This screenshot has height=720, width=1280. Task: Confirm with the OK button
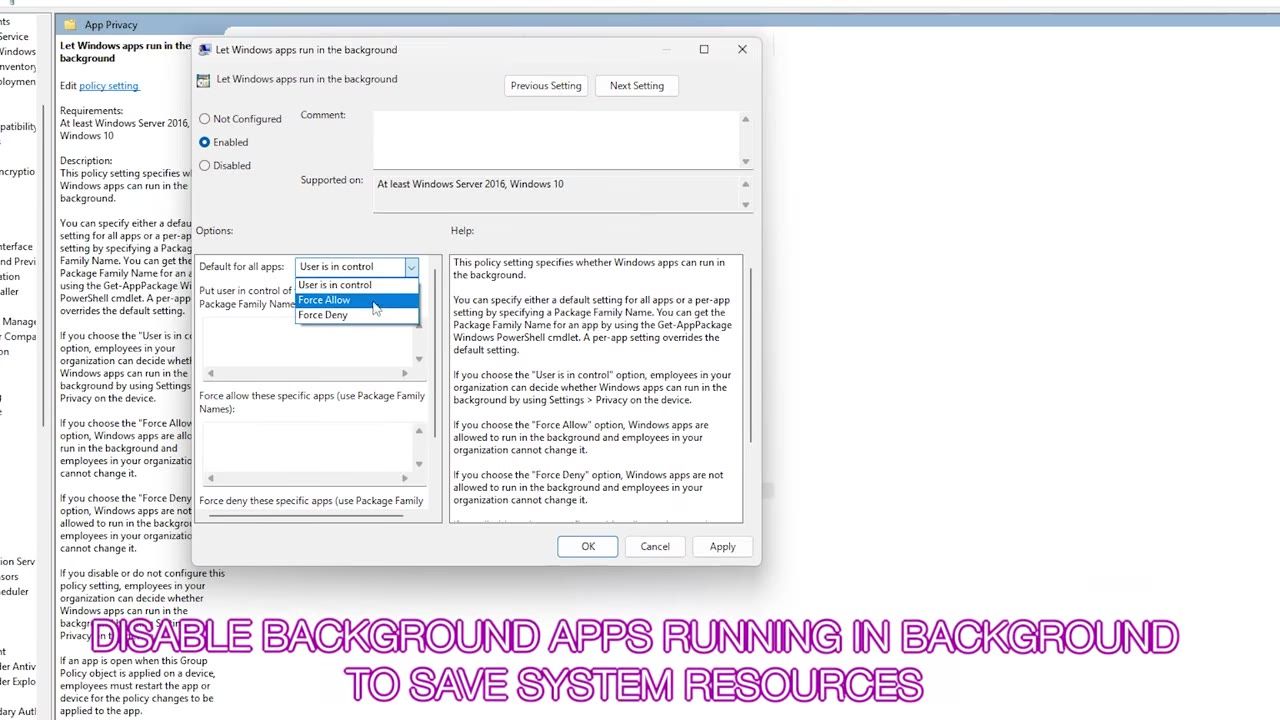click(588, 547)
